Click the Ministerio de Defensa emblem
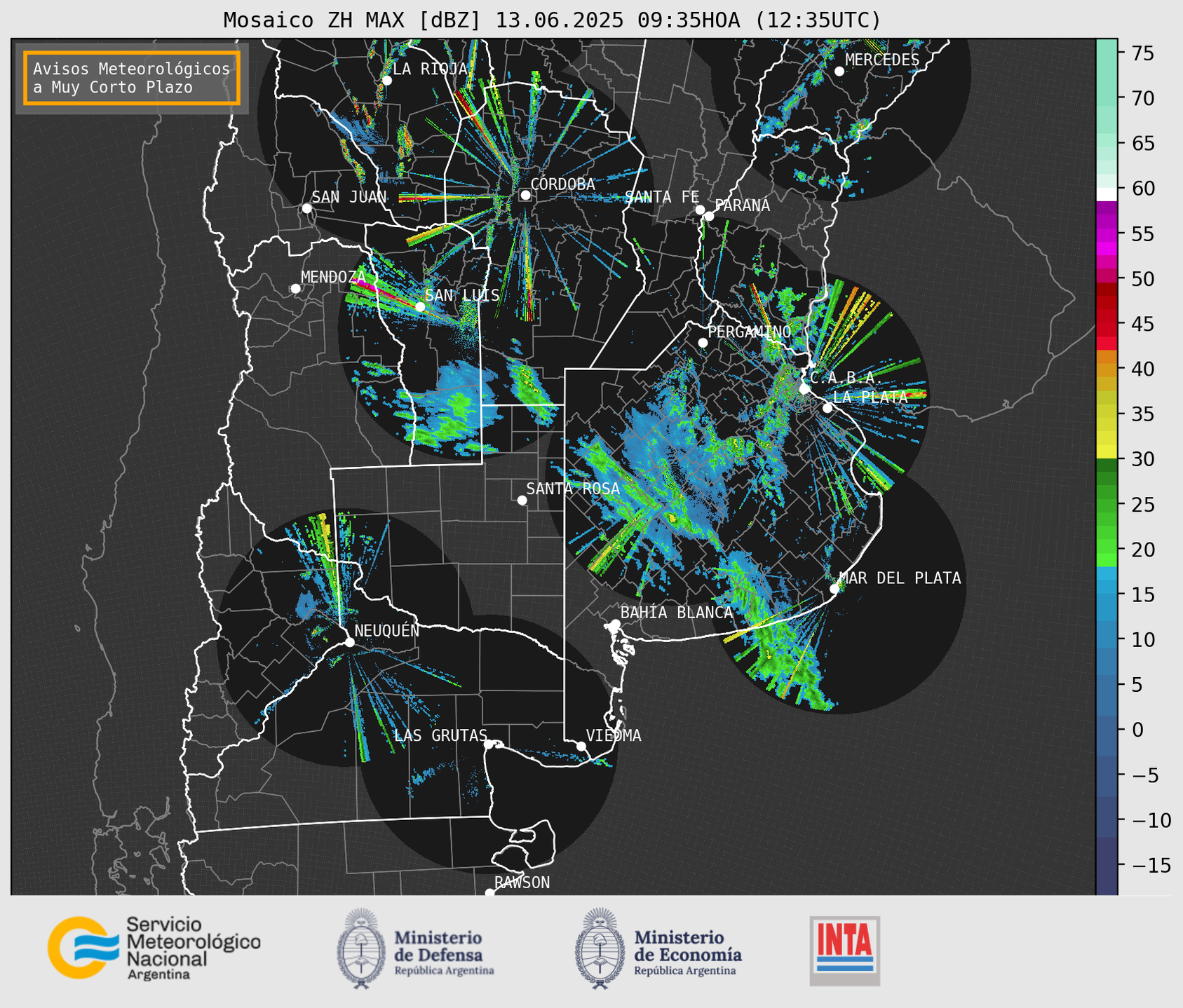 [360, 949]
